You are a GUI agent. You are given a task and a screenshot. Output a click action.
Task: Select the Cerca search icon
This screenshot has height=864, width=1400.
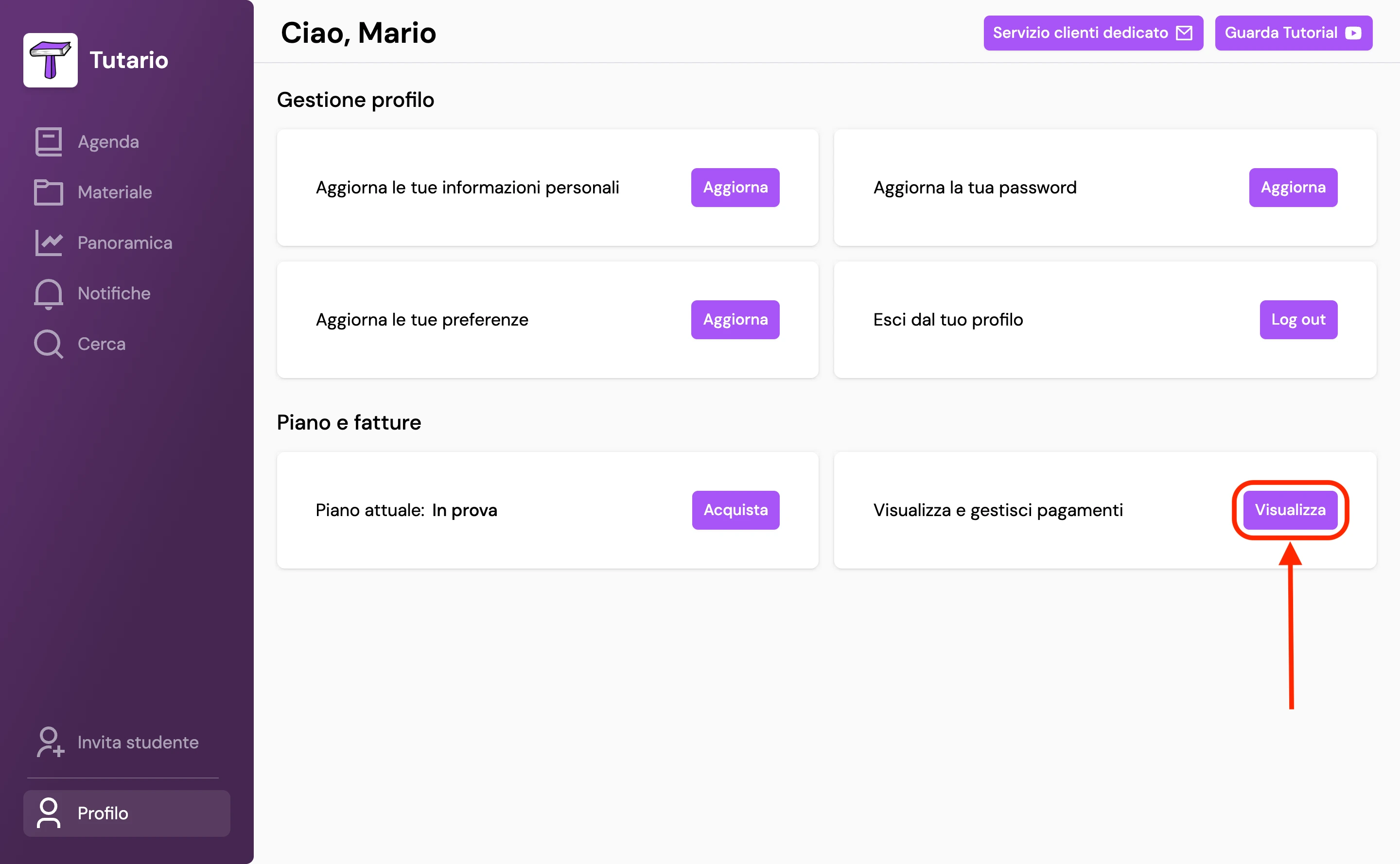[48, 344]
